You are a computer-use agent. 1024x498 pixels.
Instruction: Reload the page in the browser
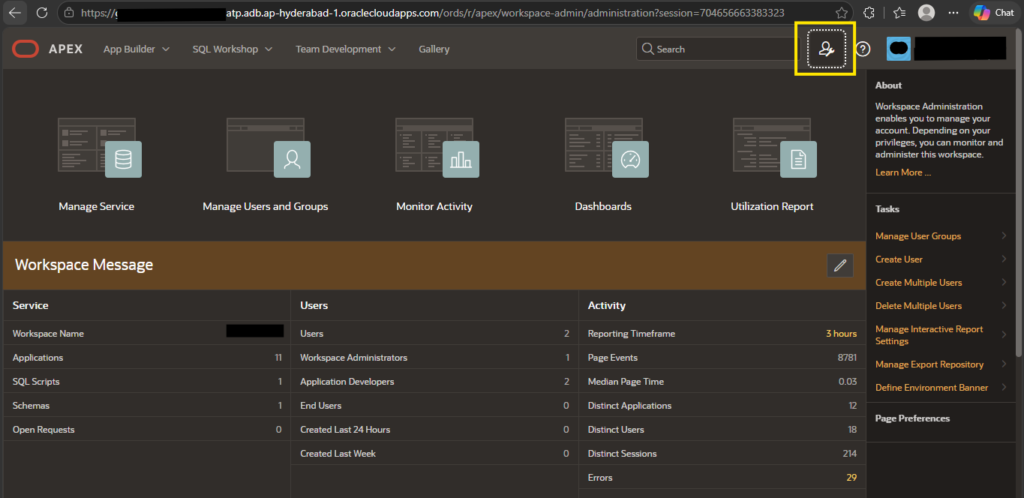(42, 13)
